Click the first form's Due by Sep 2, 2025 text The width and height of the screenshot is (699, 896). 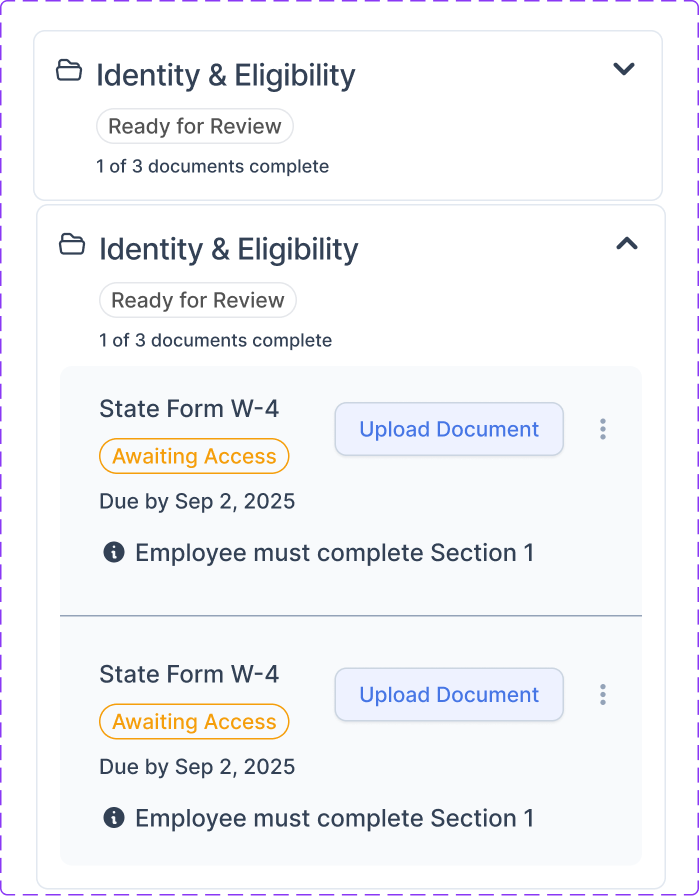click(x=197, y=501)
